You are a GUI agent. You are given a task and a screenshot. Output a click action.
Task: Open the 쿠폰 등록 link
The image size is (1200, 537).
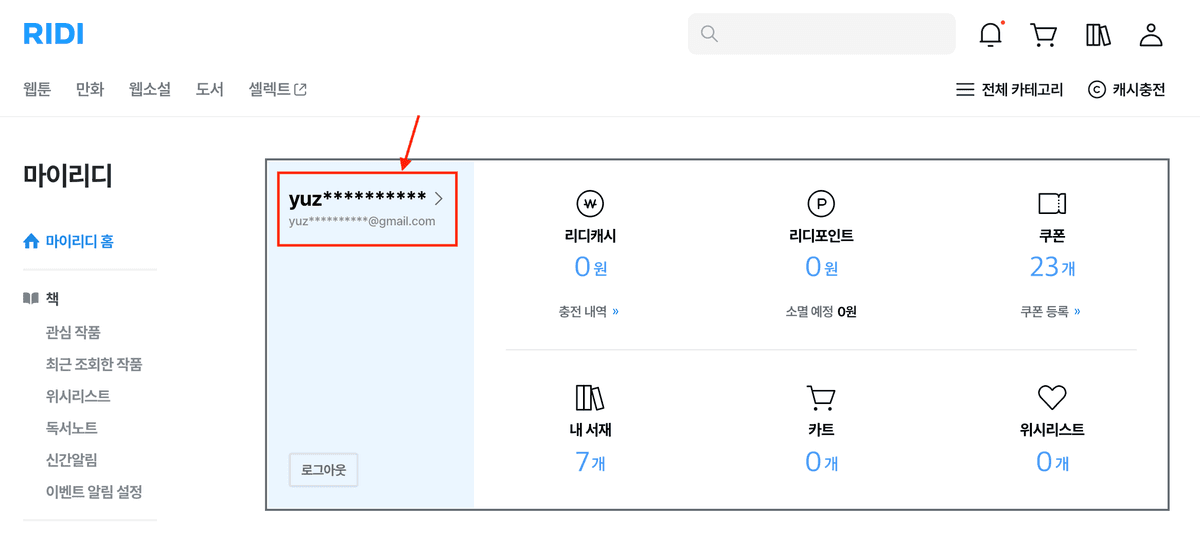click(1051, 311)
